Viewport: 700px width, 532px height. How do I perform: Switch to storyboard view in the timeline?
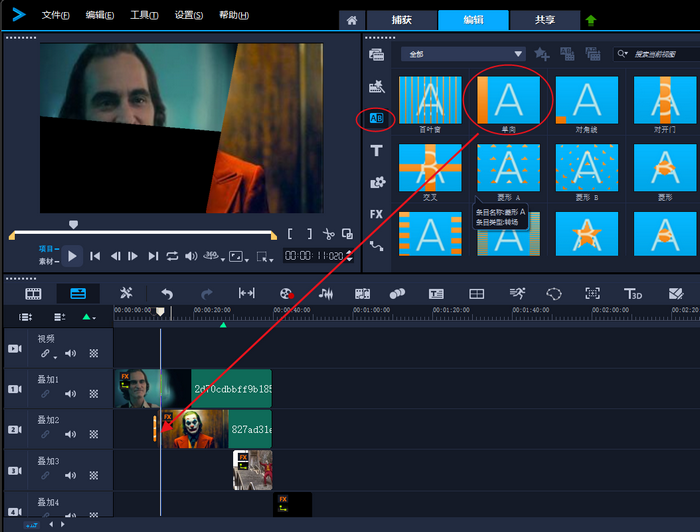34,293
